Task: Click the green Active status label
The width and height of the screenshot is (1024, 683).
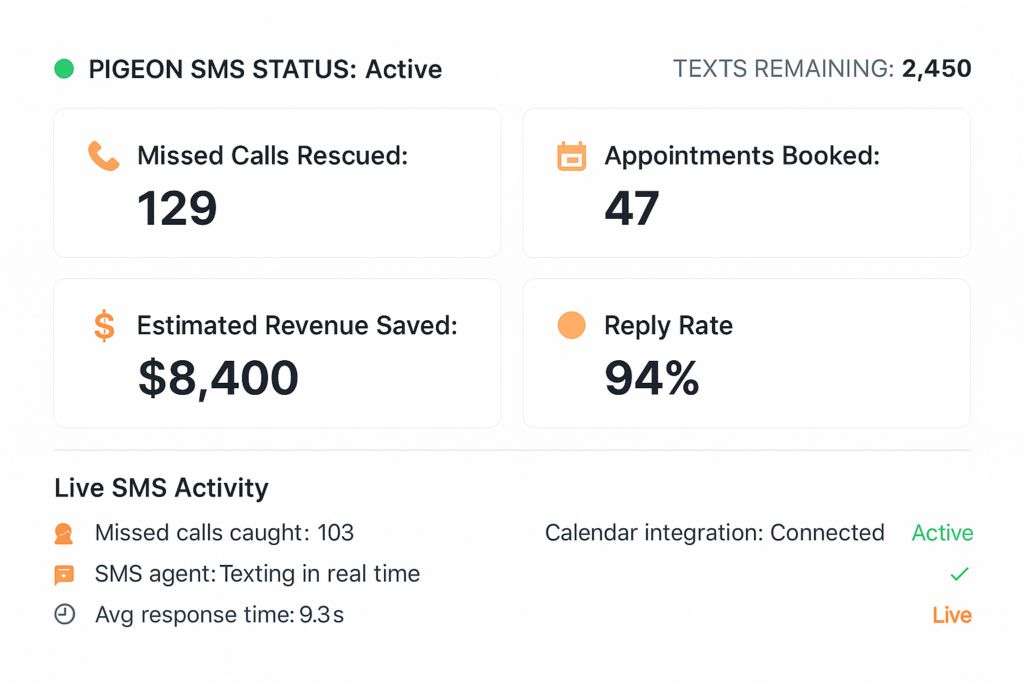Action: tap(942, 533)
